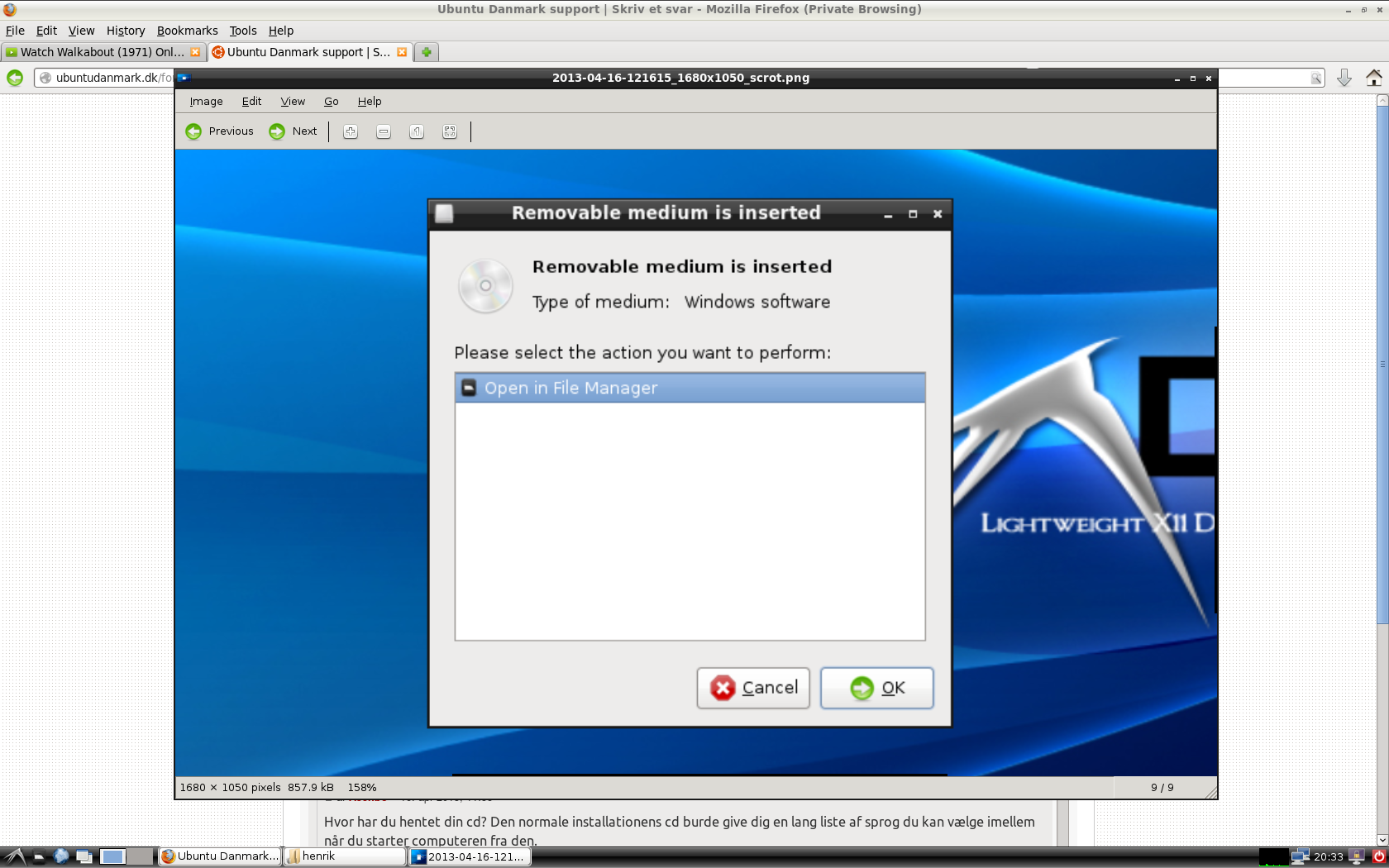Show the image at its original size
Viewport: 1389px width, 868px height.
417,131
